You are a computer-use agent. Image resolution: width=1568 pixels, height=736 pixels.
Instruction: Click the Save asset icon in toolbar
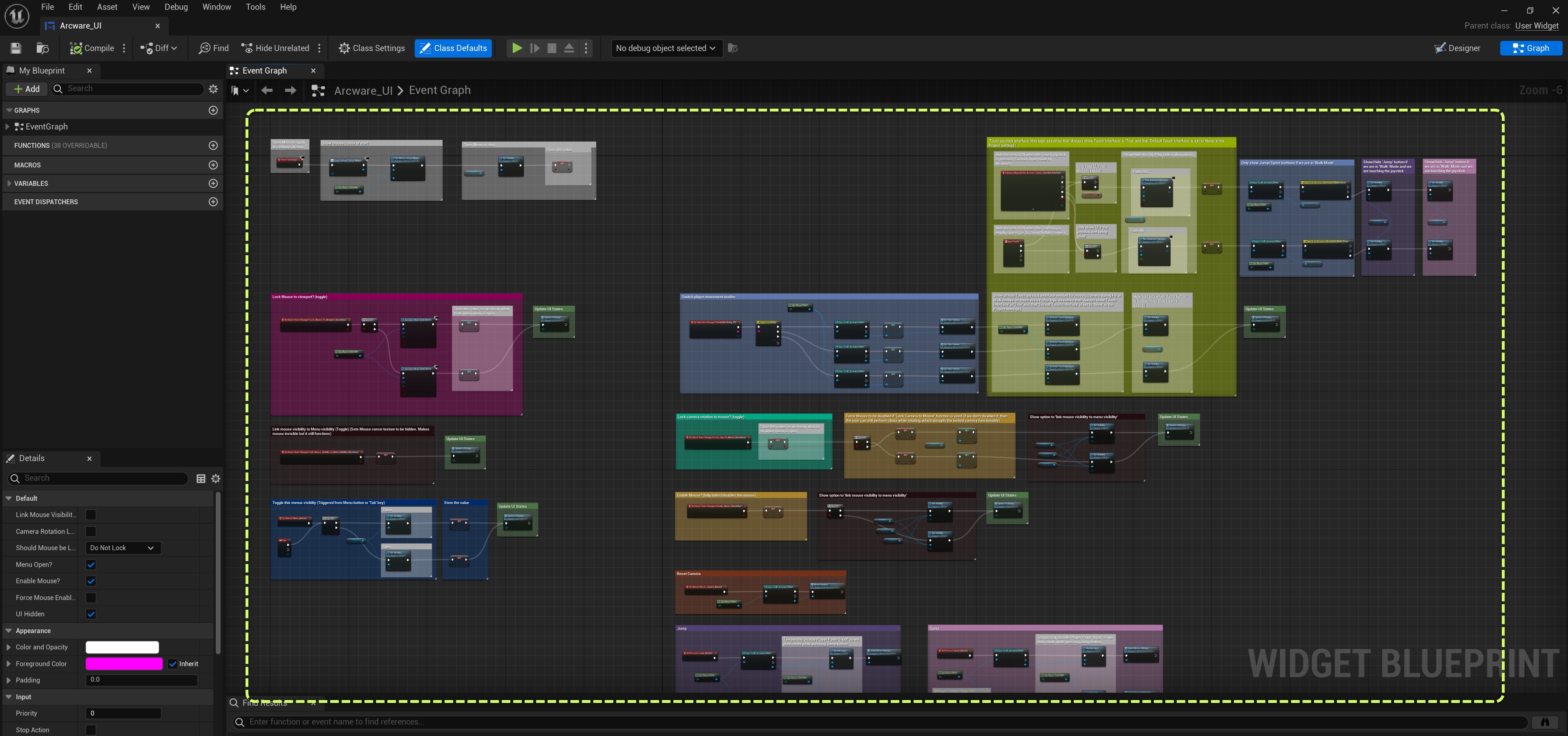click(x=16, y=48)
